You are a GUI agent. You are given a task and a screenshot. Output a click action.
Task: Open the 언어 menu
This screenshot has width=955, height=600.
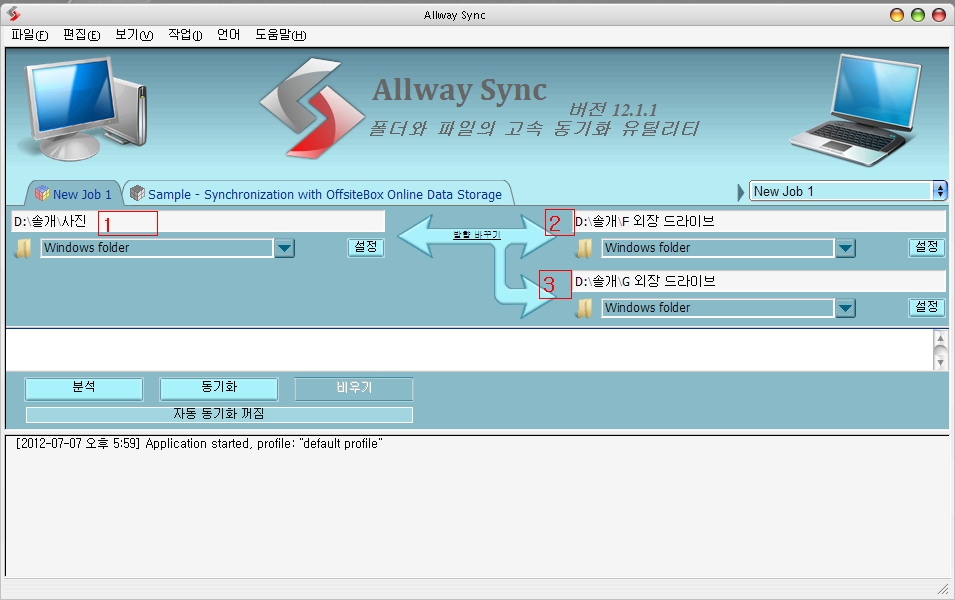coord(228,35)
